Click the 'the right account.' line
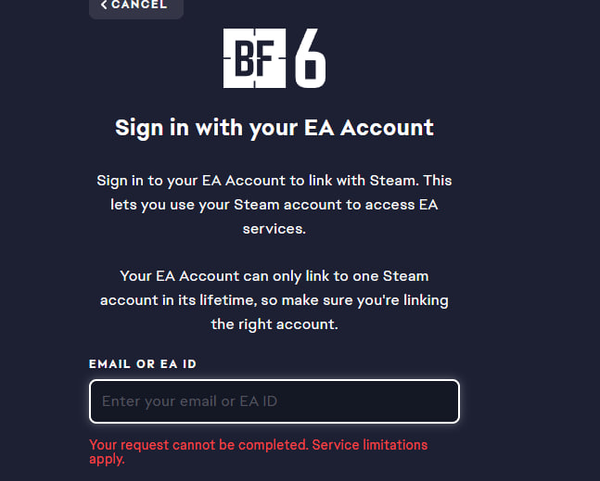The width and height of the screenshot is (600, 481). tap(274, 324)
